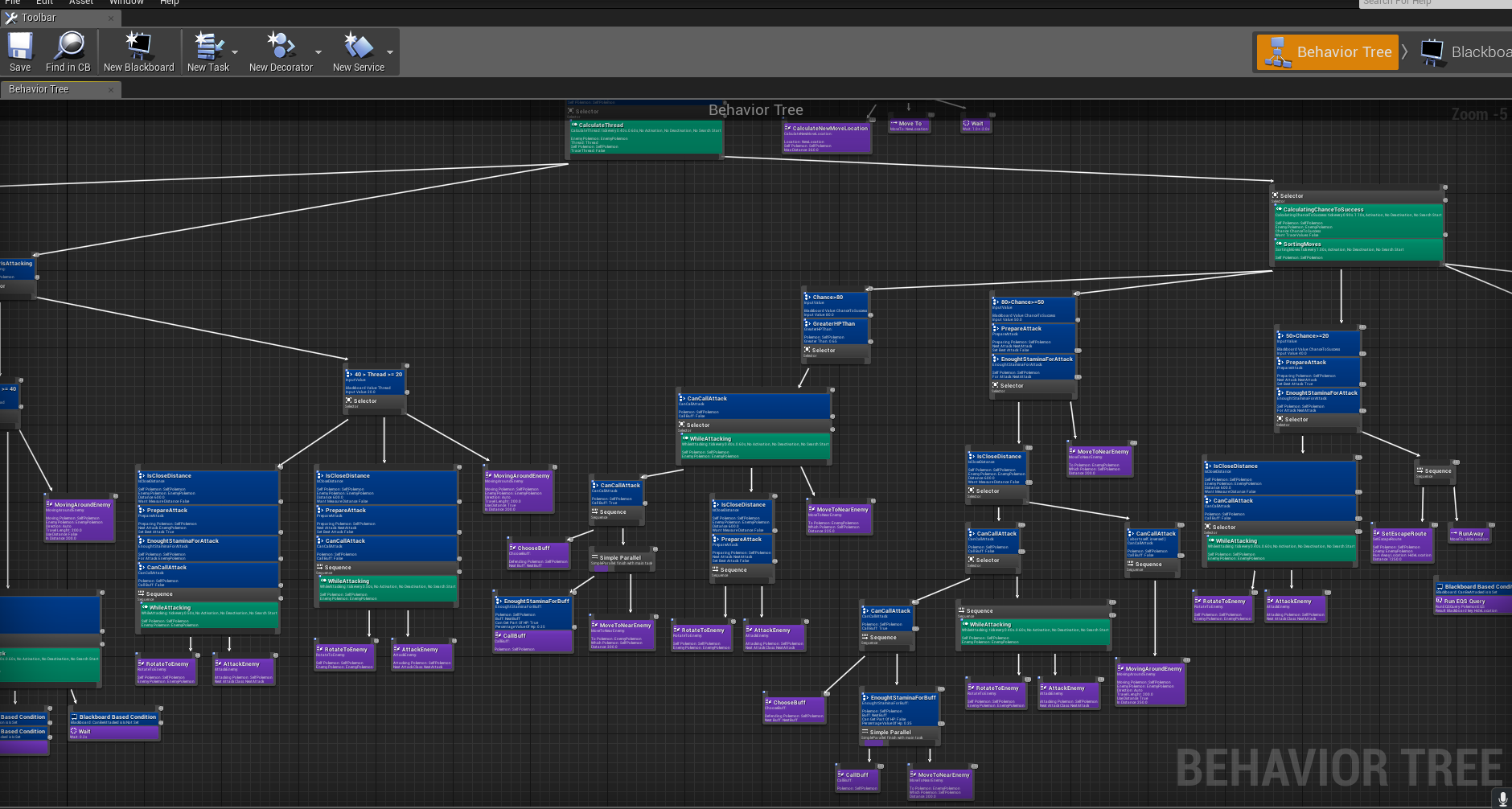
Task: Open the New Service dropdown arrow
Action: [x=390, y=52]
